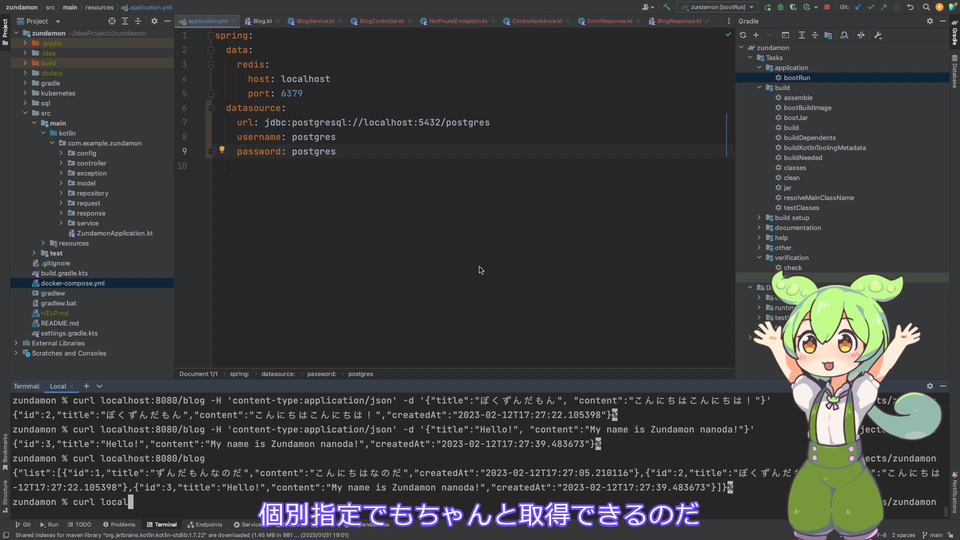
Task: Expand External Libraries node
Action: [x=17, y=343]
